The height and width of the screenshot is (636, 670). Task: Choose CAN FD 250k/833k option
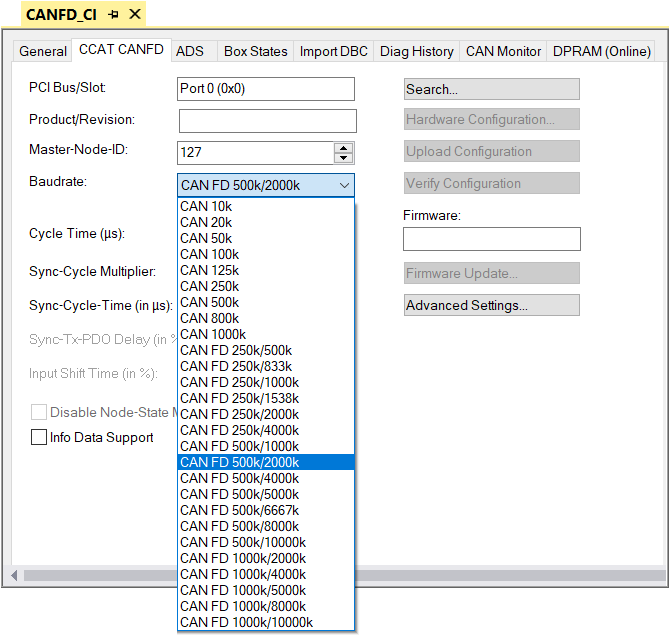(266, 366)
